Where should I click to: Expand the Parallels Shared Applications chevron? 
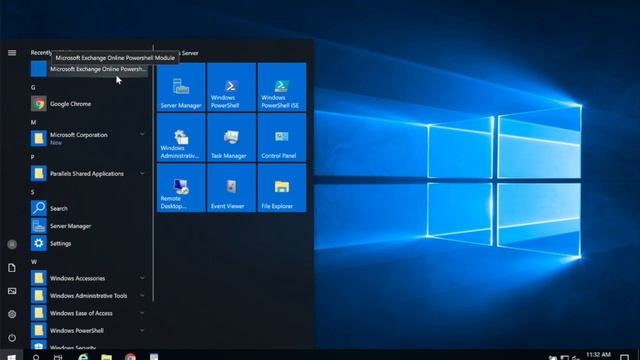point(142,173)
